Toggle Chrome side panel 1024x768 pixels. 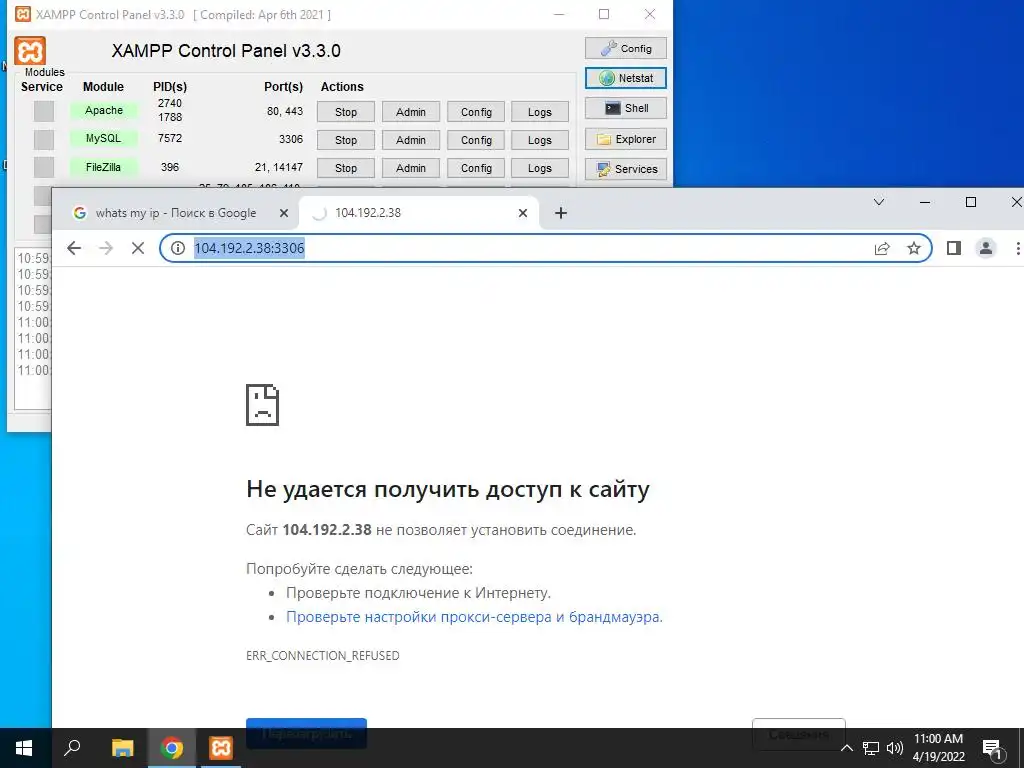tap(953, 248)
